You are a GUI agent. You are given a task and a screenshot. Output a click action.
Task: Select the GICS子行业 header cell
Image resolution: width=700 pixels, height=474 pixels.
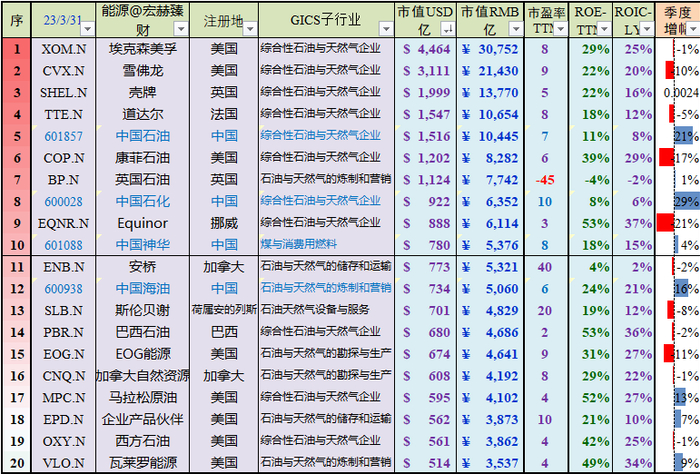326,20
